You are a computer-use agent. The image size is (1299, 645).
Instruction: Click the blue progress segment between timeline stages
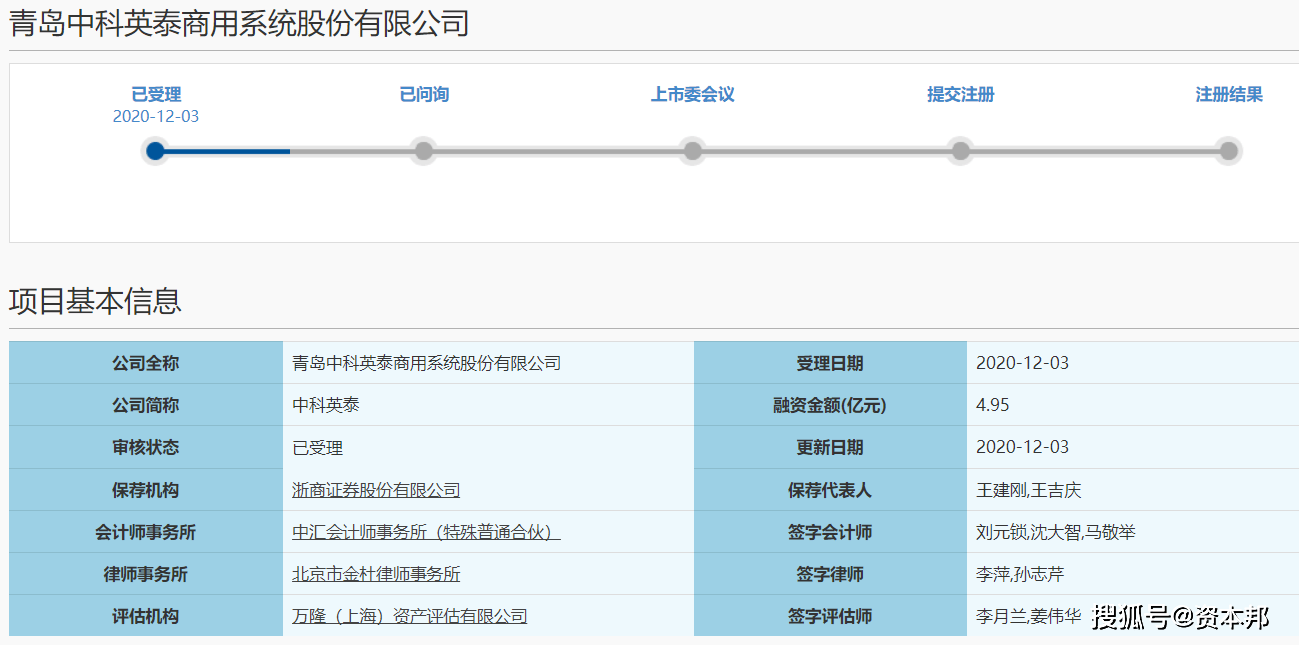[222, 151]
